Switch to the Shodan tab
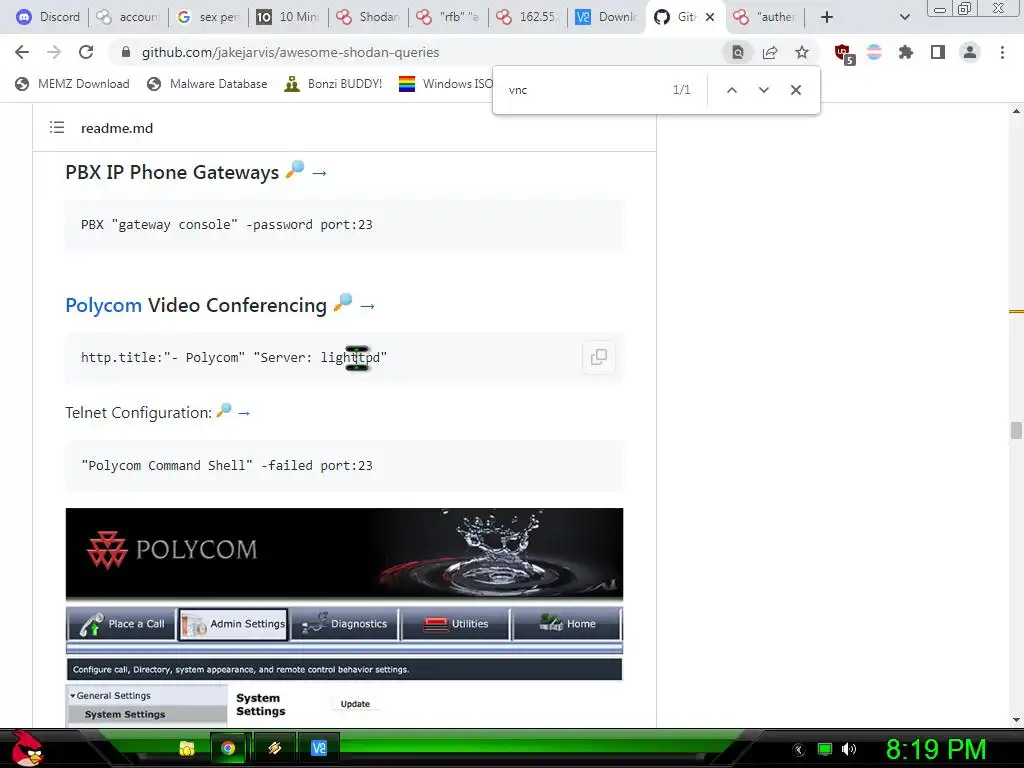 (368, 17)
